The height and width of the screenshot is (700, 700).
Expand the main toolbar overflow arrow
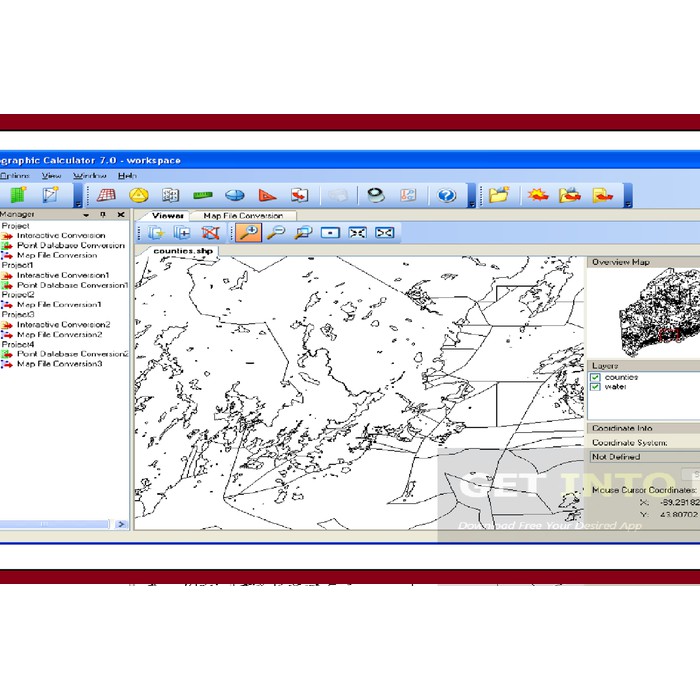click(x=471, y=204)
